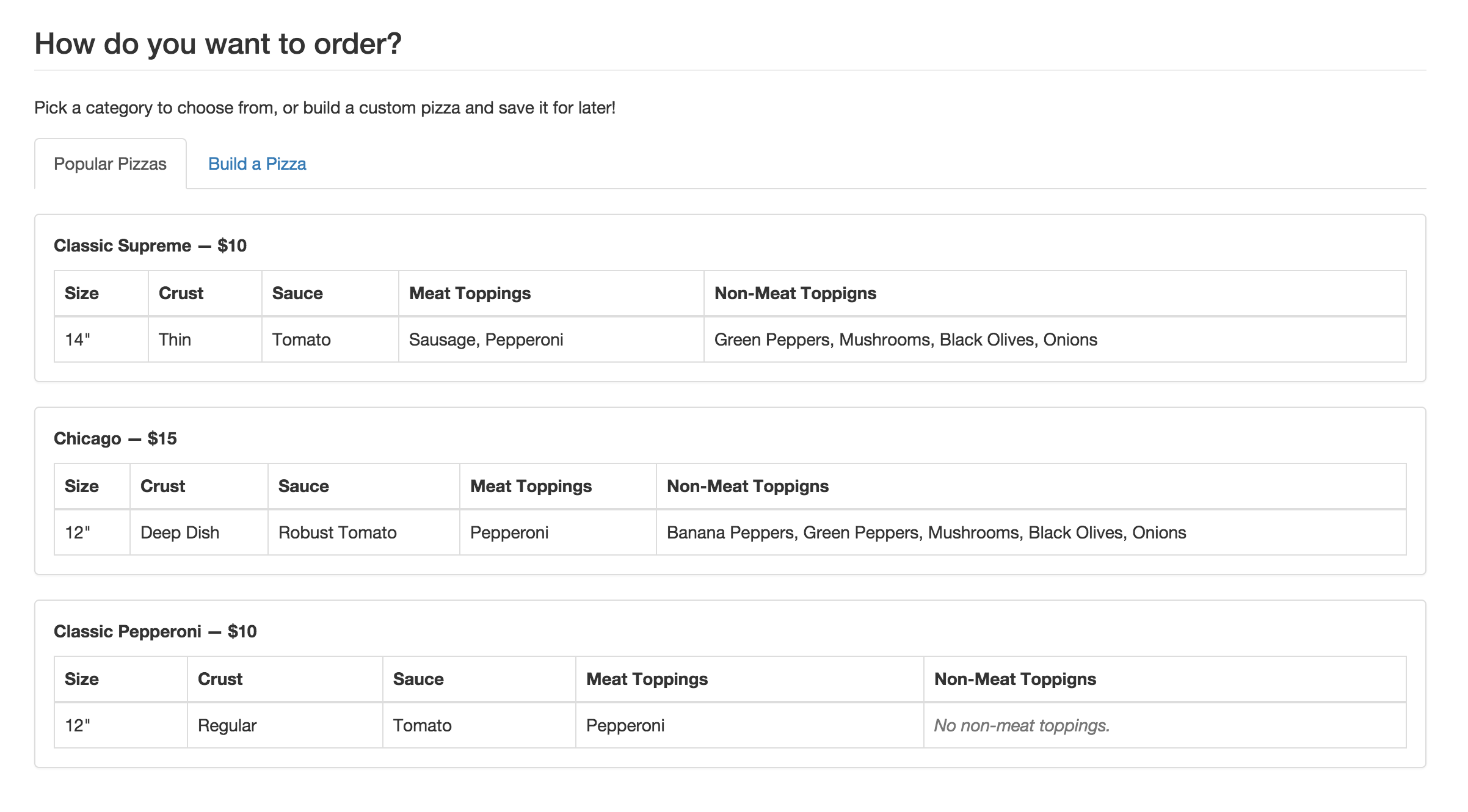Select the Deep Dish crust cell
Viewport: 1468px width, 812px height.
(x=199, y=532)
